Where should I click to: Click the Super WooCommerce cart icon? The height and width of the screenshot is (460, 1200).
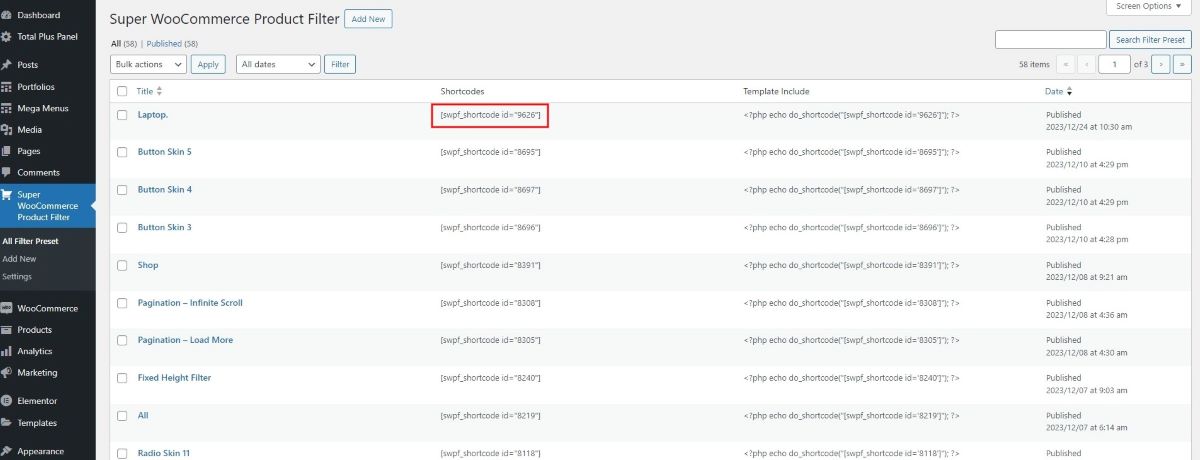[x=7, y=195]
